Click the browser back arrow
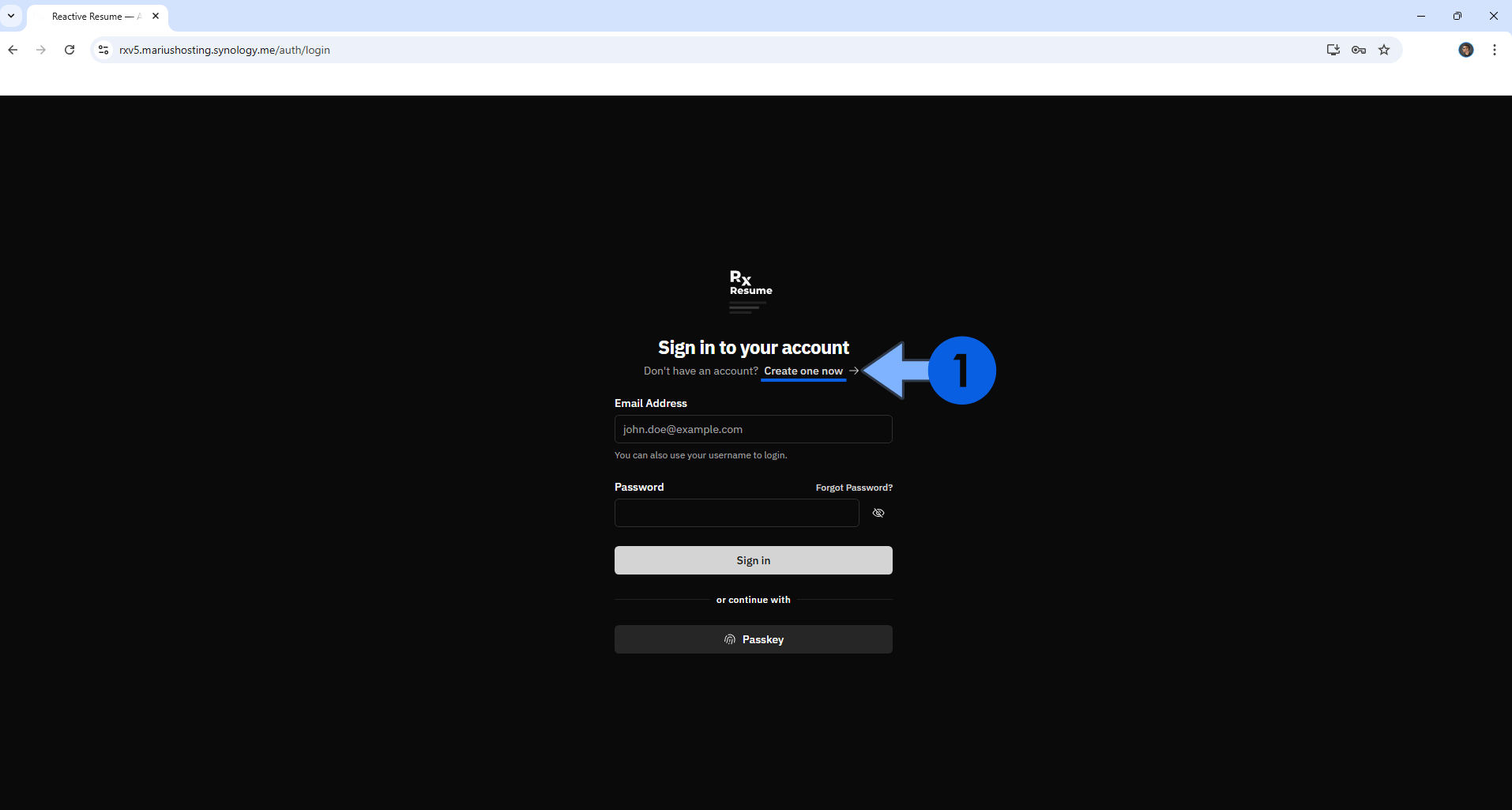Viewport: 1512px width, 810px height. click(x=13, y=49)
